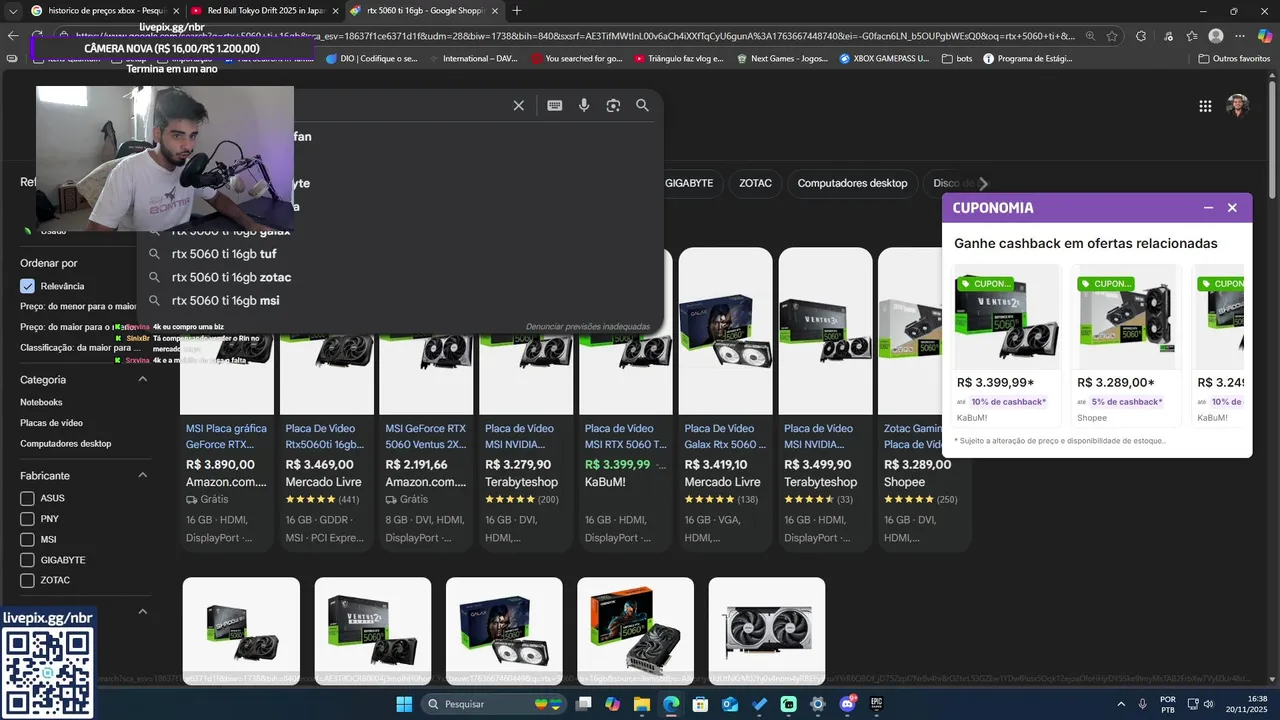Open Cuponomia Ventus R$ 3.399,99 offer thumbnail

(x=1007, y=318)
